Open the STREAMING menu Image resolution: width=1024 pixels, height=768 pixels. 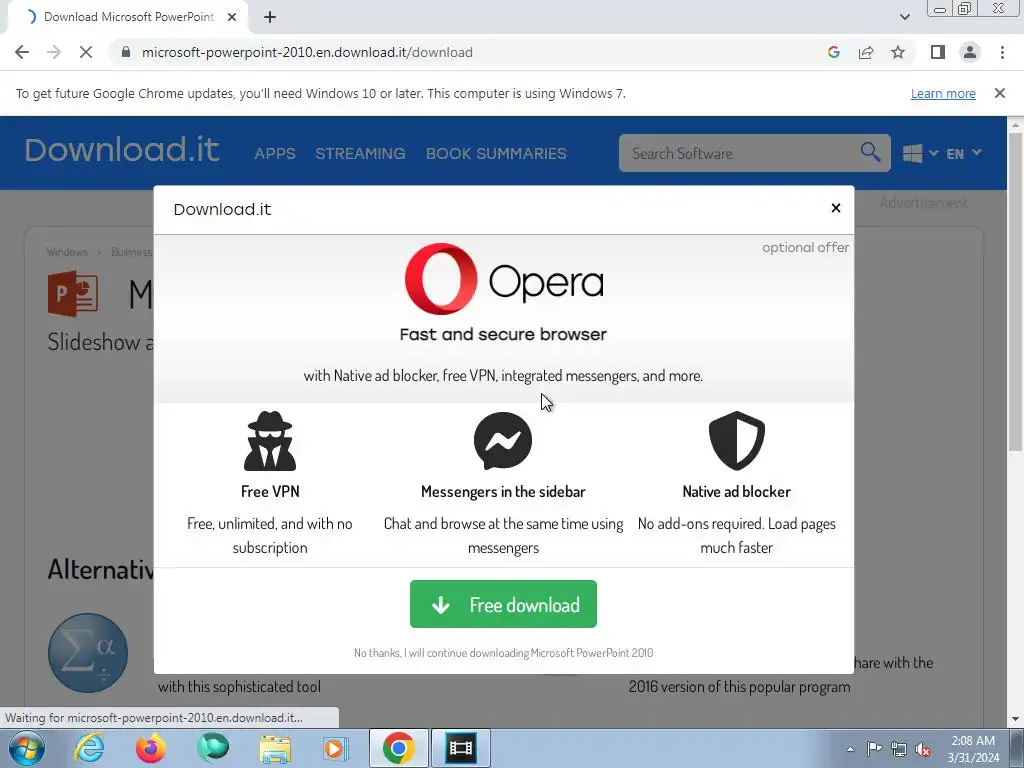(x=360, y=153)
